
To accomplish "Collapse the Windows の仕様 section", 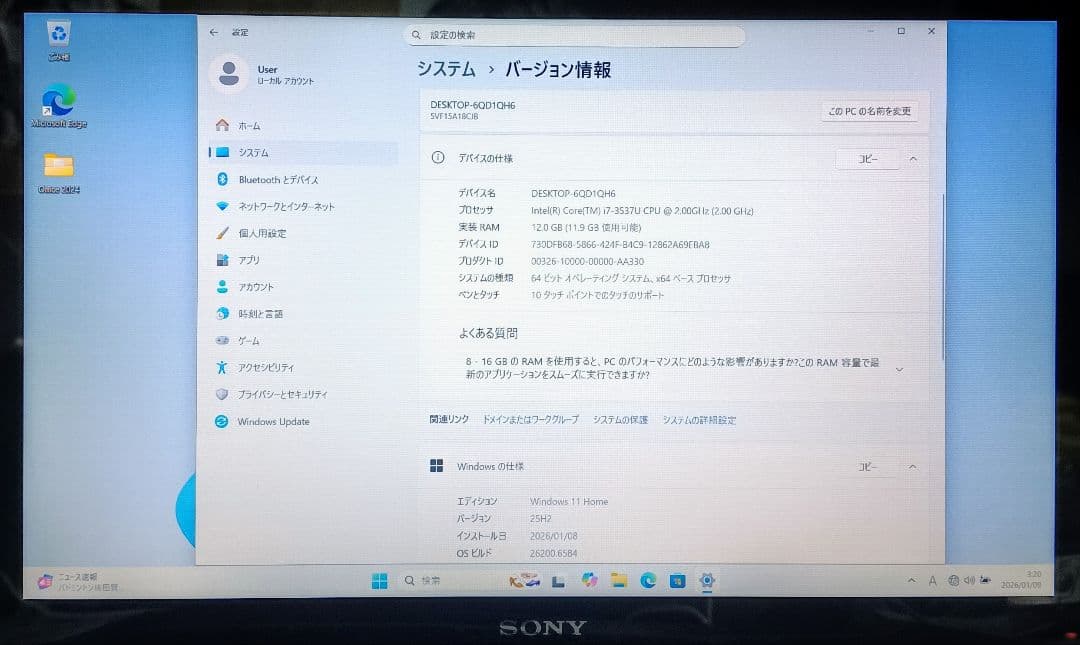I will pyautogui.click(x=912, y=466).
